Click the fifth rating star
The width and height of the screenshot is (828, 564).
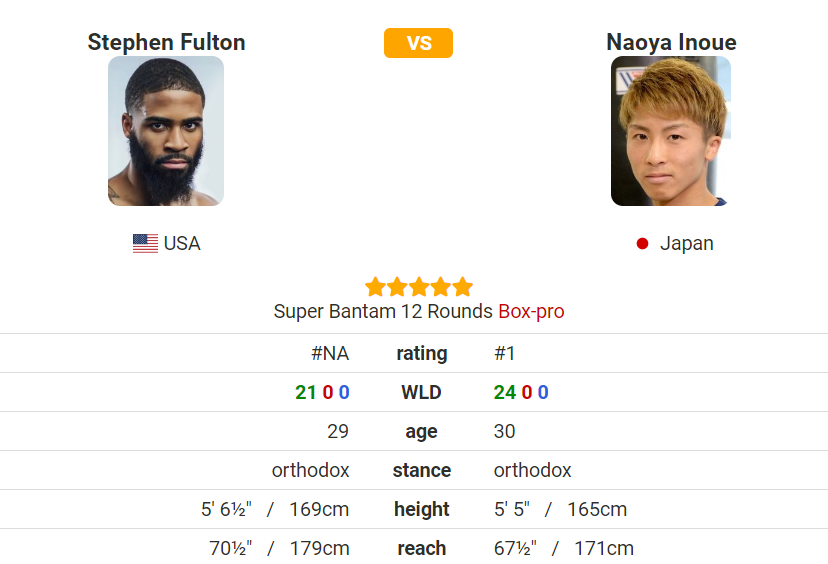[x=462, y=287]
